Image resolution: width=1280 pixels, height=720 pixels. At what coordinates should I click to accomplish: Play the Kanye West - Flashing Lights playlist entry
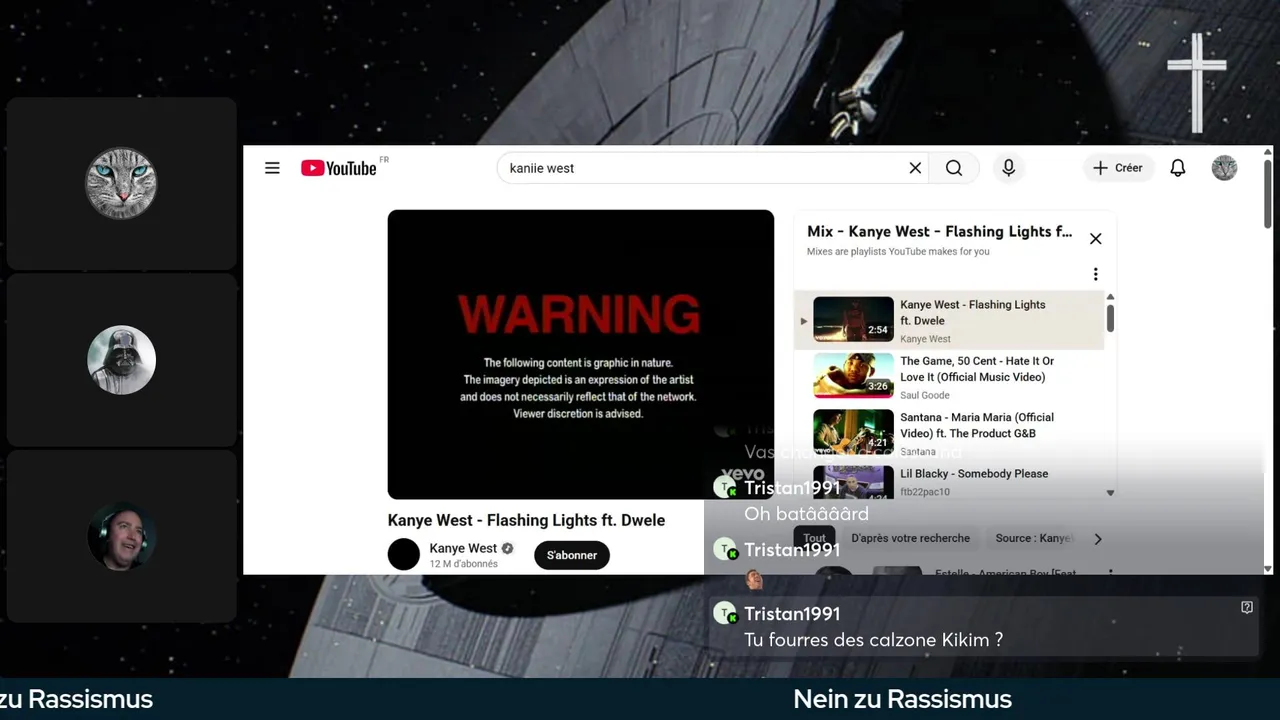[949, 321]
